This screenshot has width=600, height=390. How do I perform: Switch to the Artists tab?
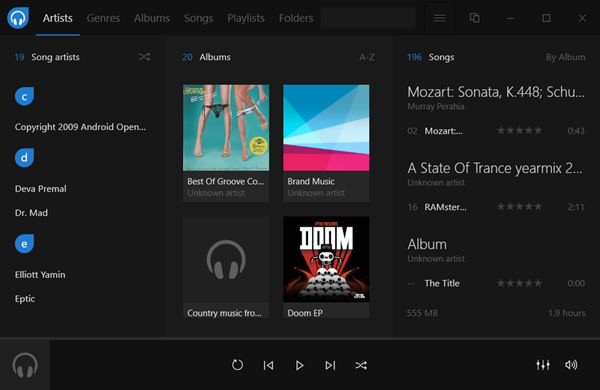(57, 18)
